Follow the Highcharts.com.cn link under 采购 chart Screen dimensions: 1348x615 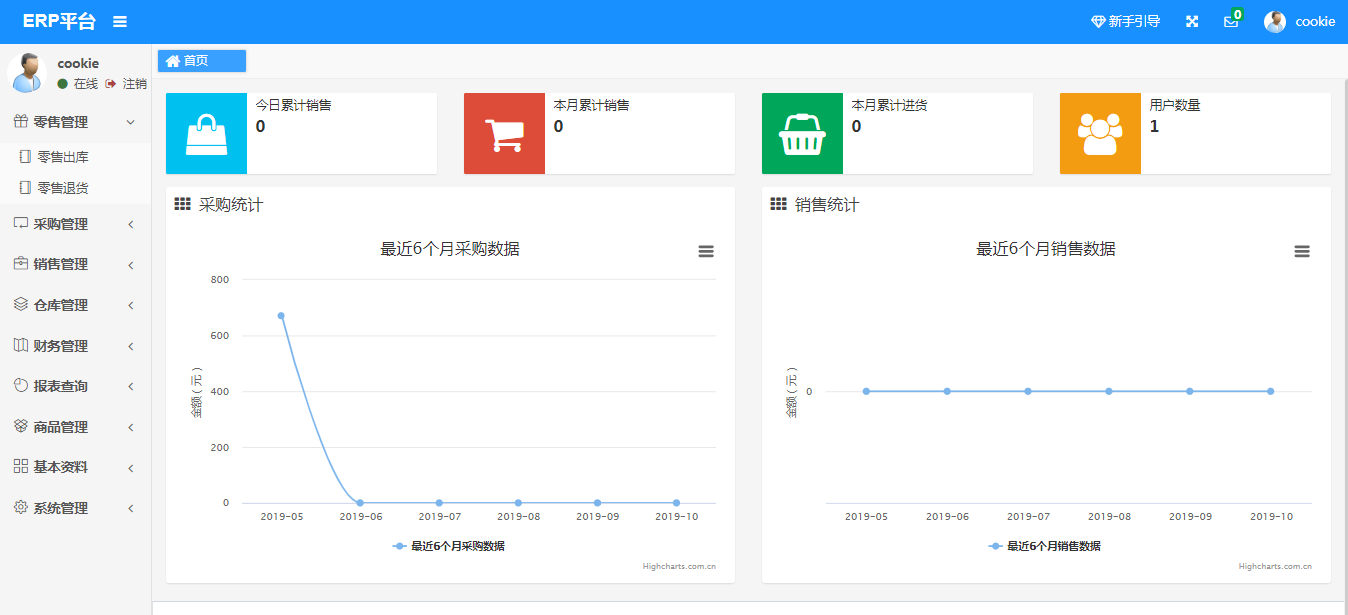click(x=679, y=566)
